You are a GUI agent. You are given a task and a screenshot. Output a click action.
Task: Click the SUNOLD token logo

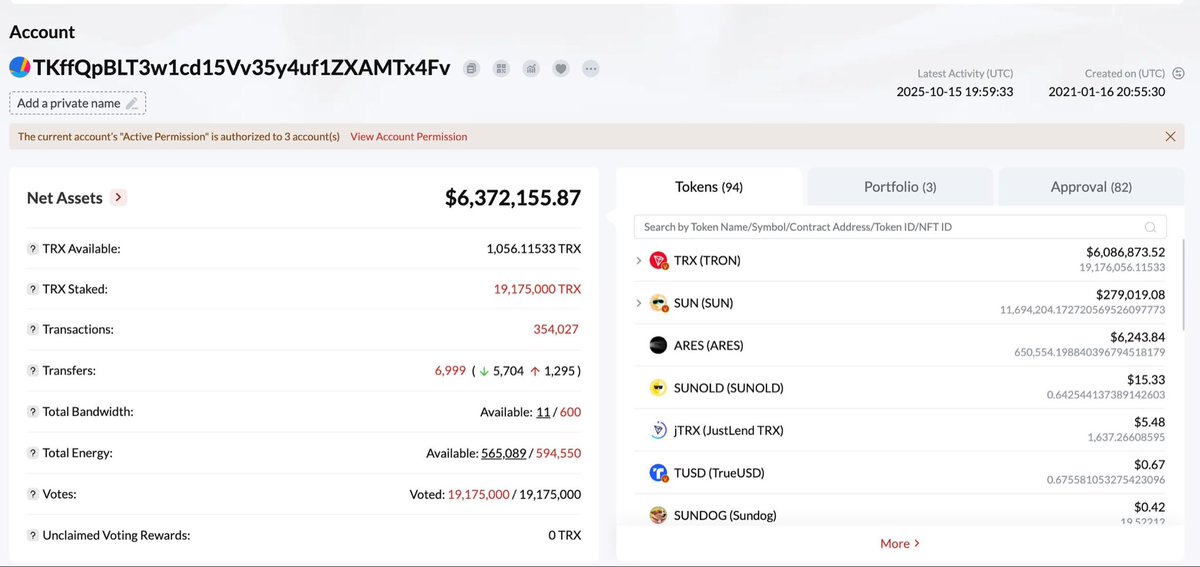coord(658,388)
